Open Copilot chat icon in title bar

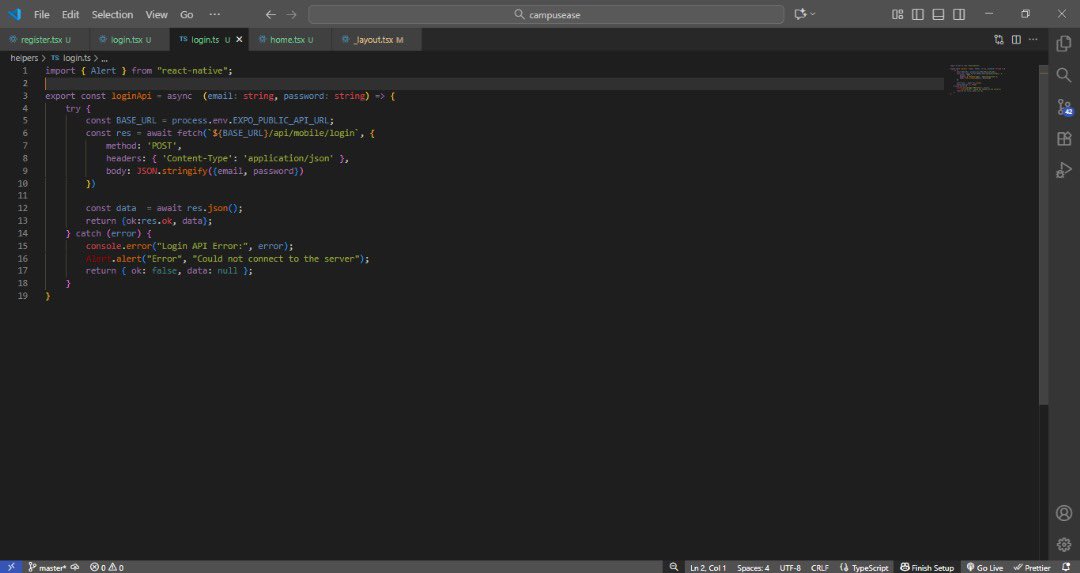[800, 14]
